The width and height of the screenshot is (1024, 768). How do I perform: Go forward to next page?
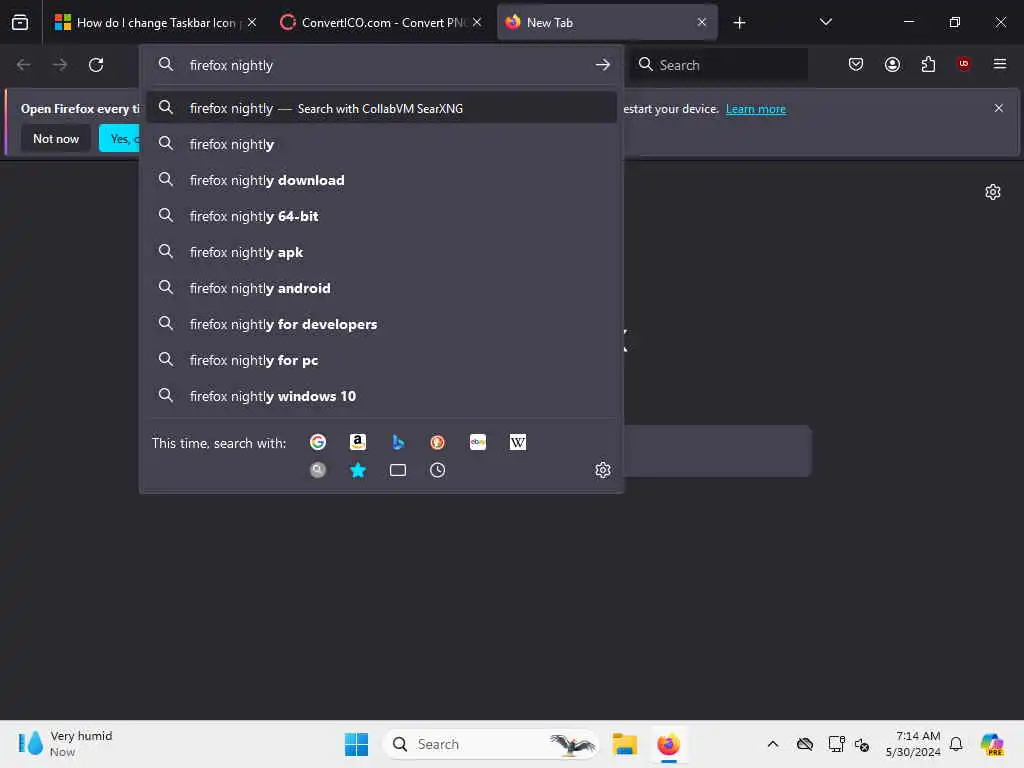pos(60,65)
